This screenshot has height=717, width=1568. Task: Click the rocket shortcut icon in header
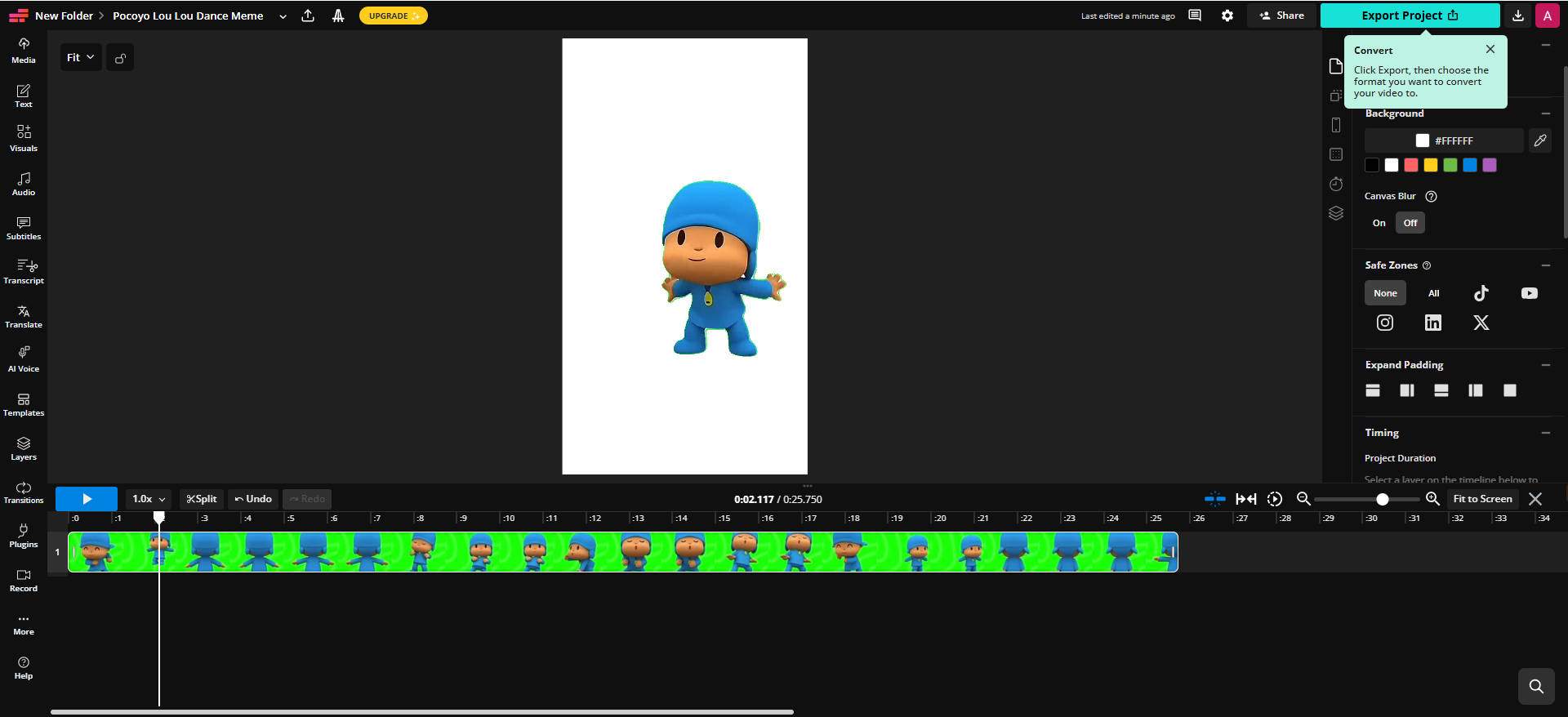tap(338, 16)
